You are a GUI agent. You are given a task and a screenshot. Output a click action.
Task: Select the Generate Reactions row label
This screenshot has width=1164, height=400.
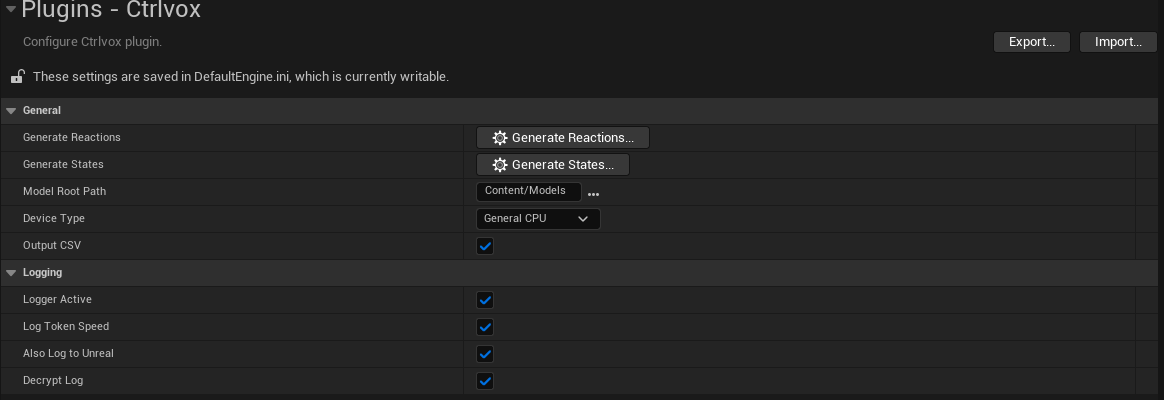pos(72,137)
